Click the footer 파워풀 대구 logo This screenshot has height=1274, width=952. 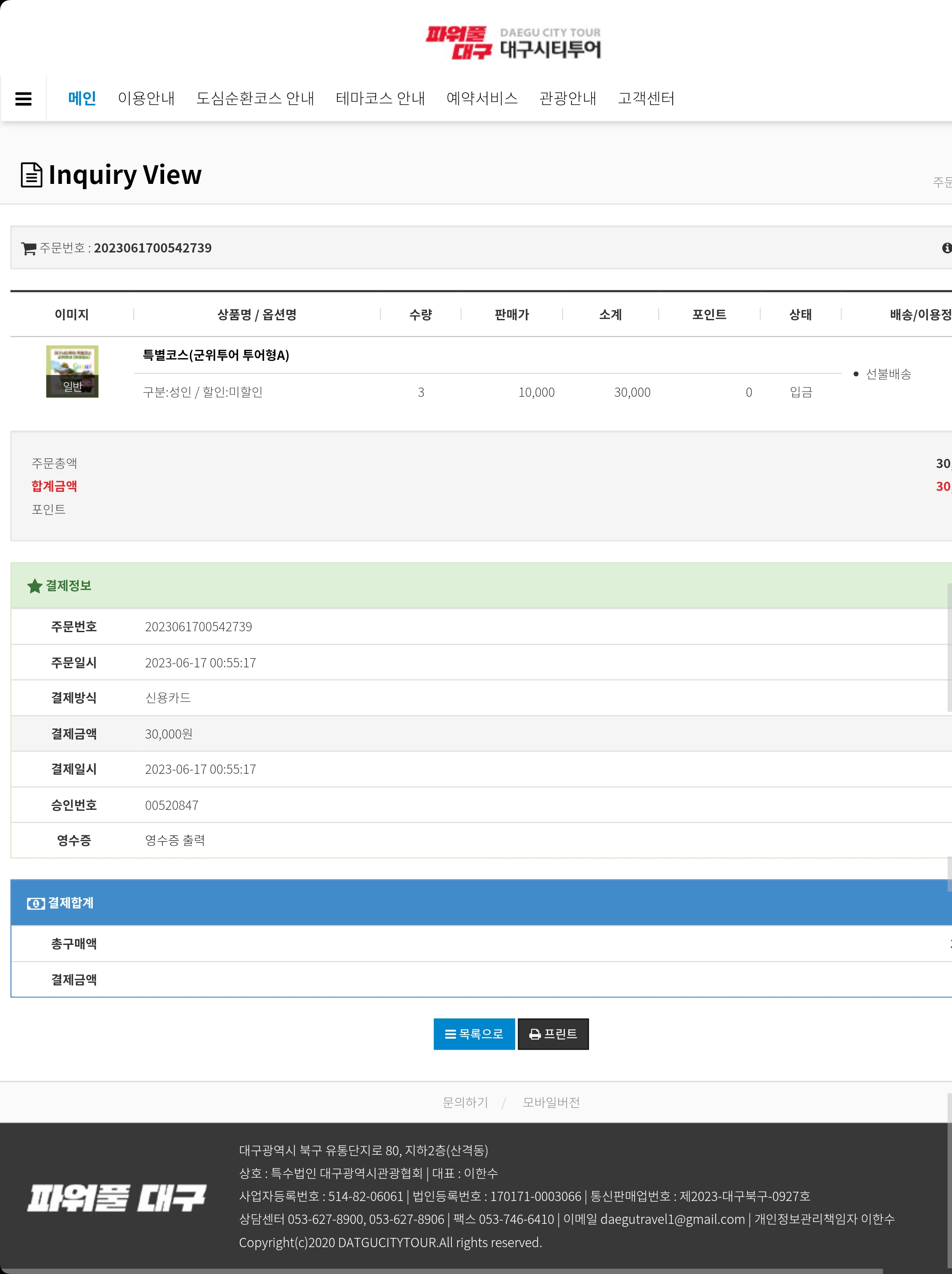[116, 1198]
